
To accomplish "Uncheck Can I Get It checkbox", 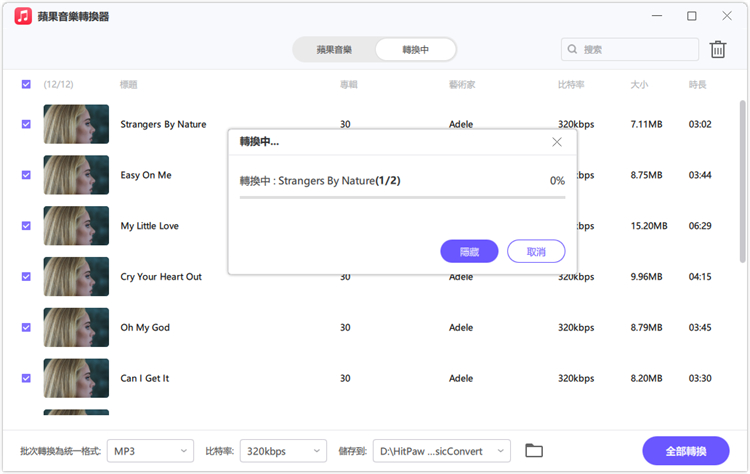I will [x=26, y=378].
